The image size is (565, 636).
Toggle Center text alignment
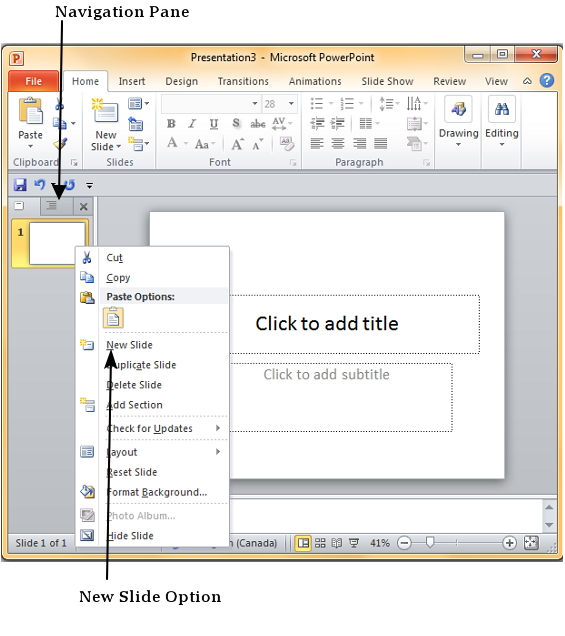click(x=338, y=143)
